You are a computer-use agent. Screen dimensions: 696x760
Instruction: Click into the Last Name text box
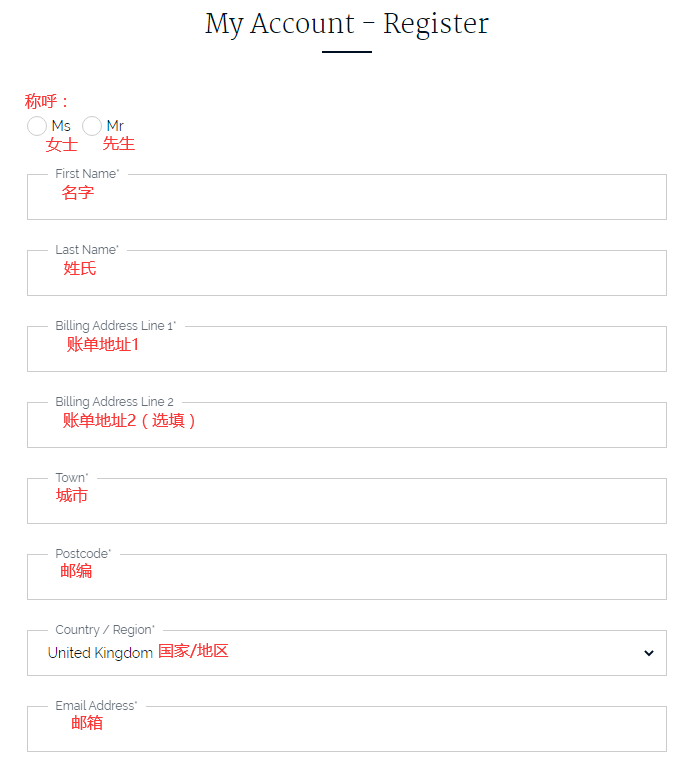(346, 274)
